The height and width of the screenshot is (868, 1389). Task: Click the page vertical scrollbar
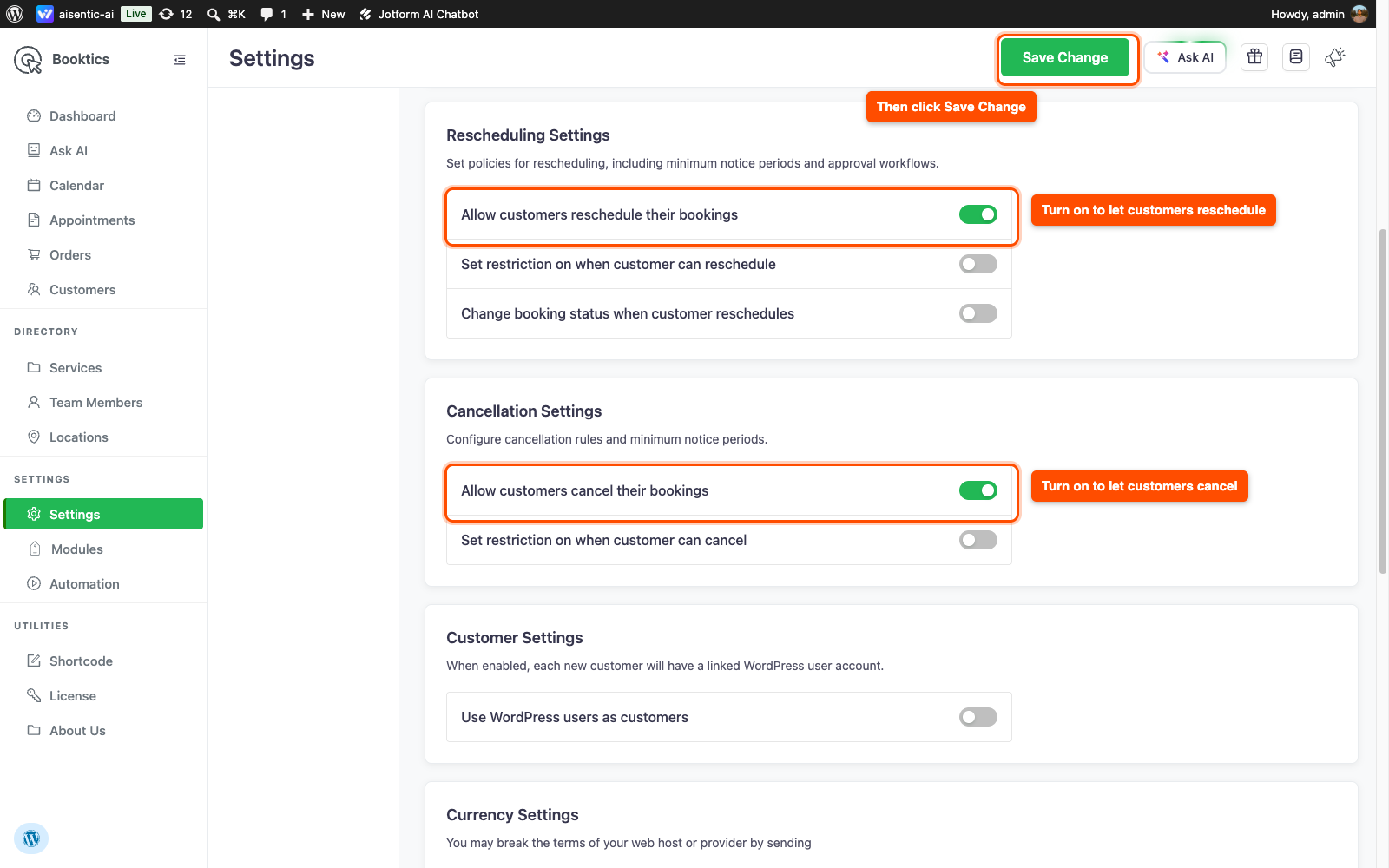pyautogui.click(x=1383, y=399)
